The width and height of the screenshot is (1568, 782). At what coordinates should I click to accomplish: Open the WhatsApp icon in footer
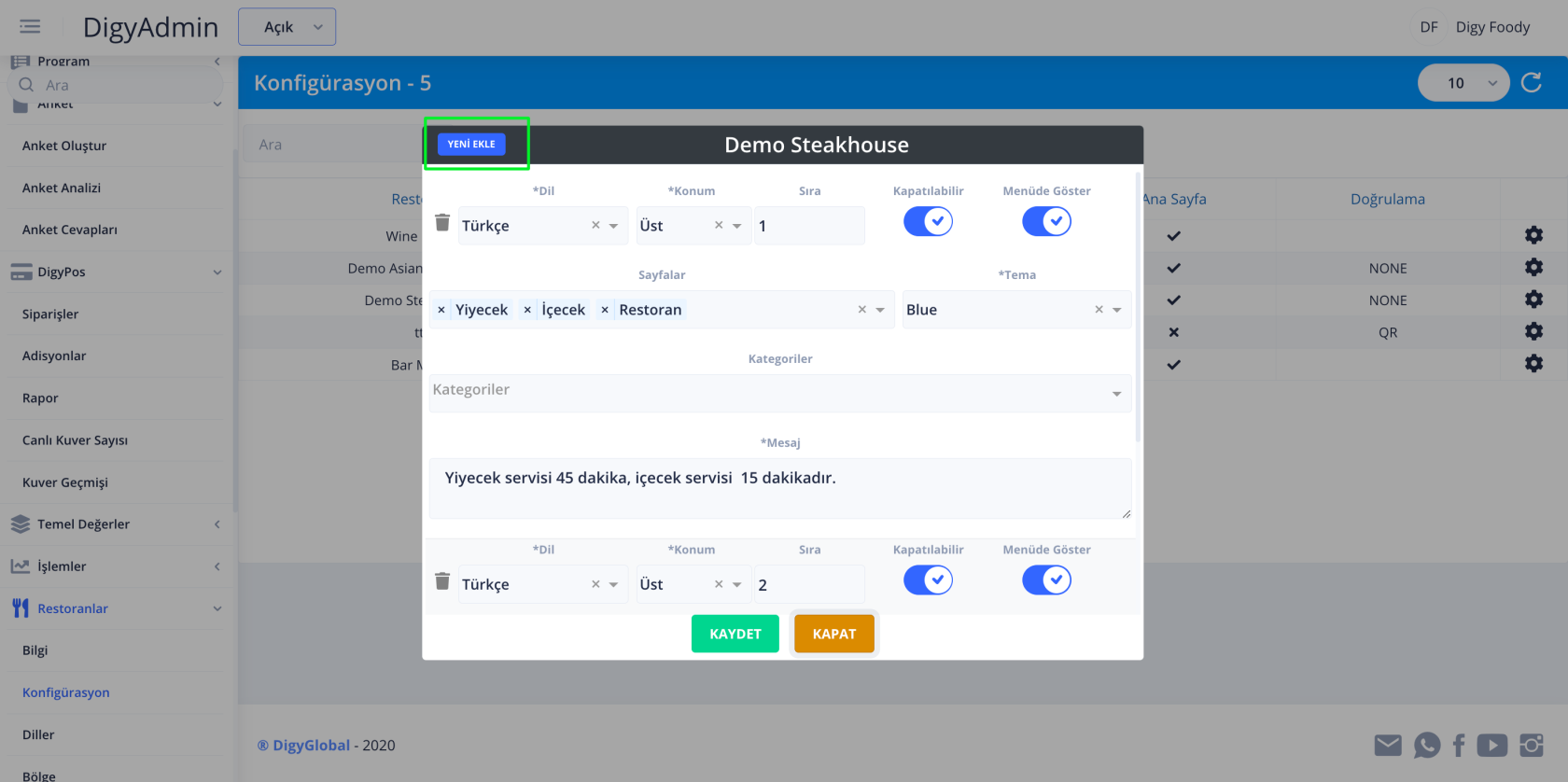coord(1426,745)
